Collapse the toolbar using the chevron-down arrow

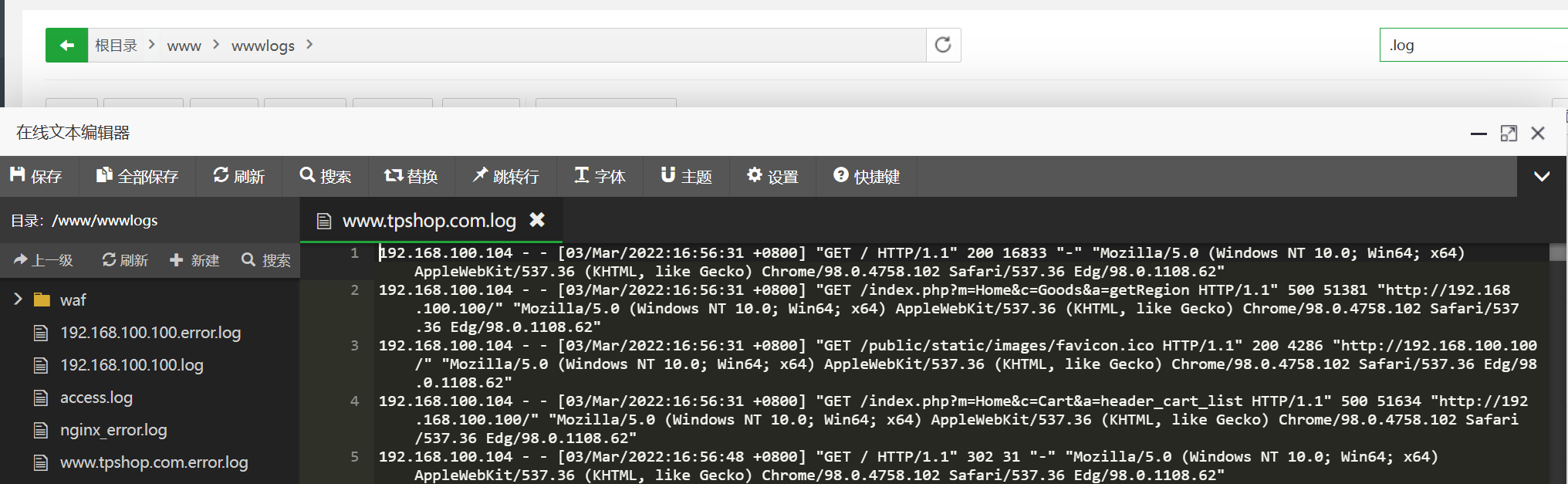1542,177
